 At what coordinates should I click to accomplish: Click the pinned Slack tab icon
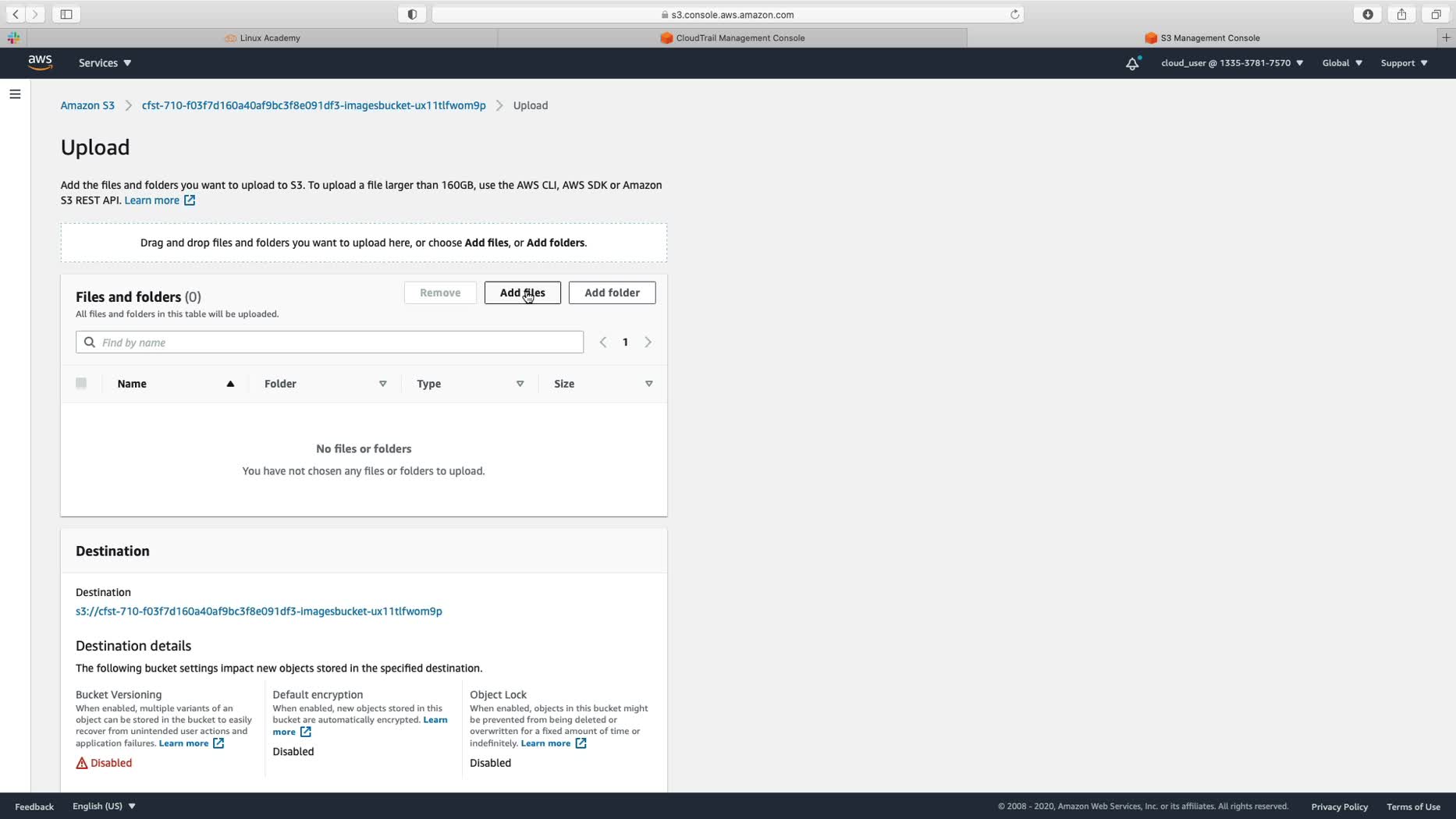13,37
